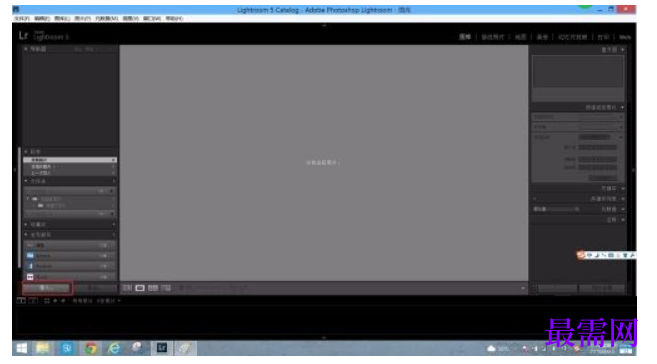Expand the Collections panel header

[26, 225]
